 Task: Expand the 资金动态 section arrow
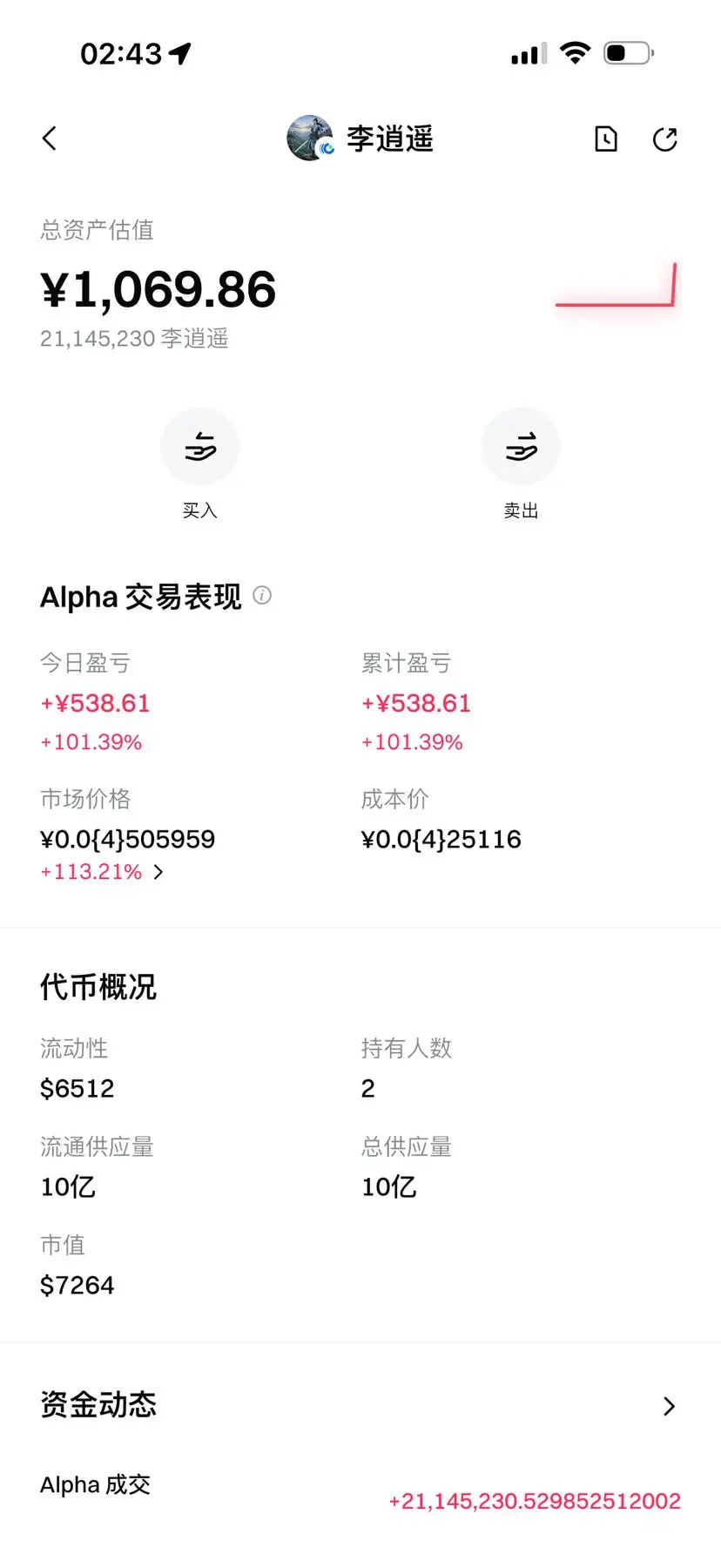pyautogui.click(x=669, y=1406)
